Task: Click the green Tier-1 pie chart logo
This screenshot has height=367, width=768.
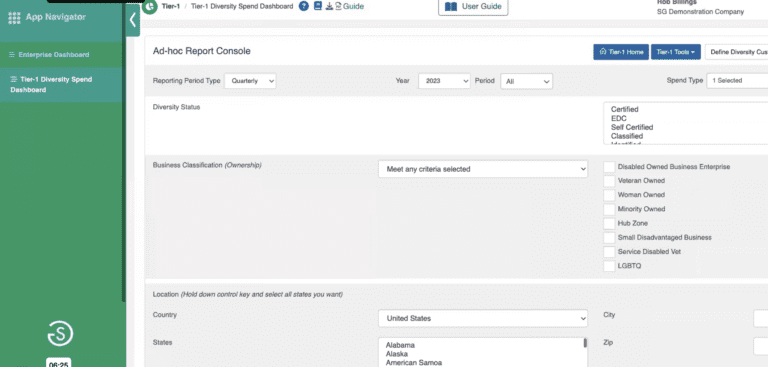Action: click(x=149, y=7)
